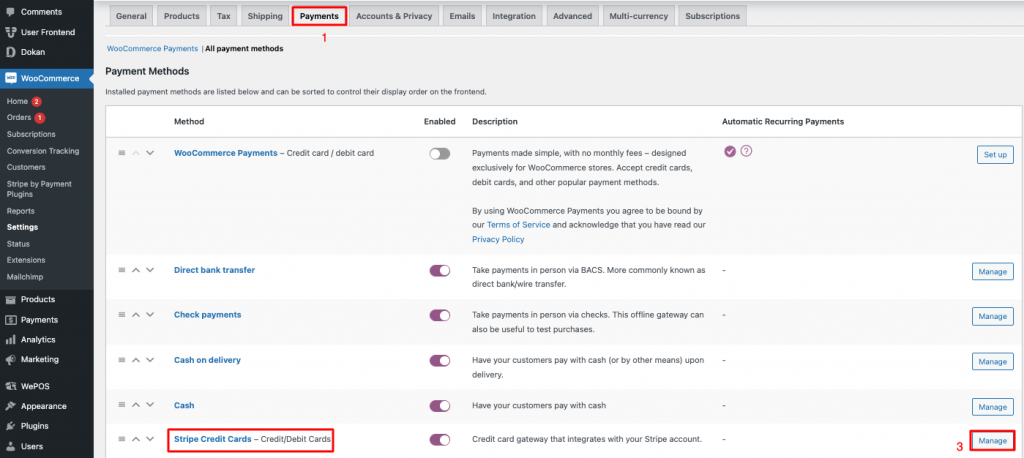Open the WooCommerce Payments section link
The height and width of the screenshot is (458, 1024).
click(152, 49)
